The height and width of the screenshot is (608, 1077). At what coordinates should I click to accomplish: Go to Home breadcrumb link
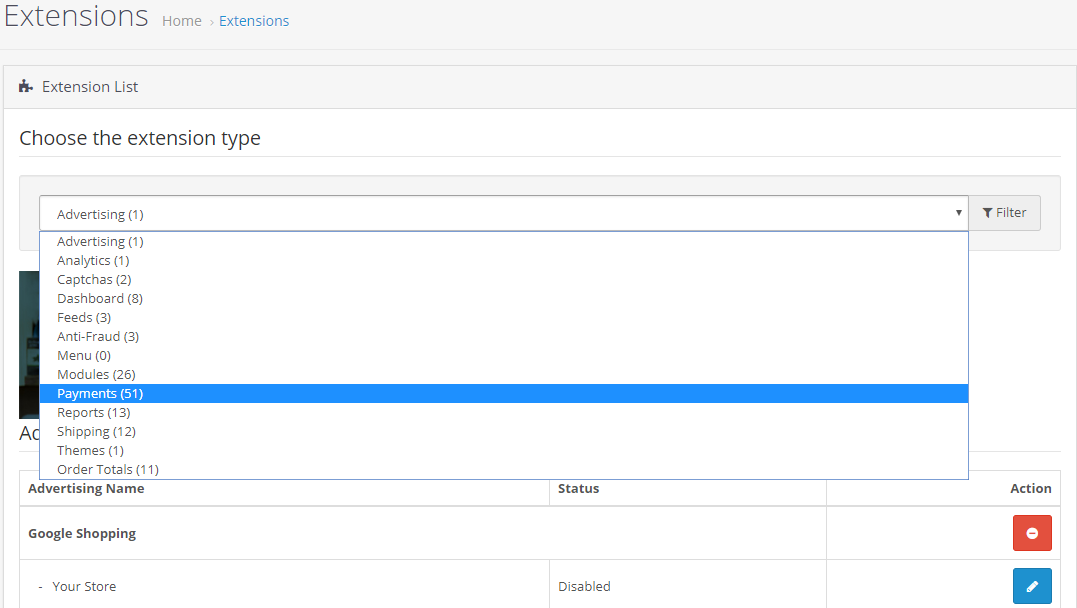pyautogui.click(x=182, y=21)
